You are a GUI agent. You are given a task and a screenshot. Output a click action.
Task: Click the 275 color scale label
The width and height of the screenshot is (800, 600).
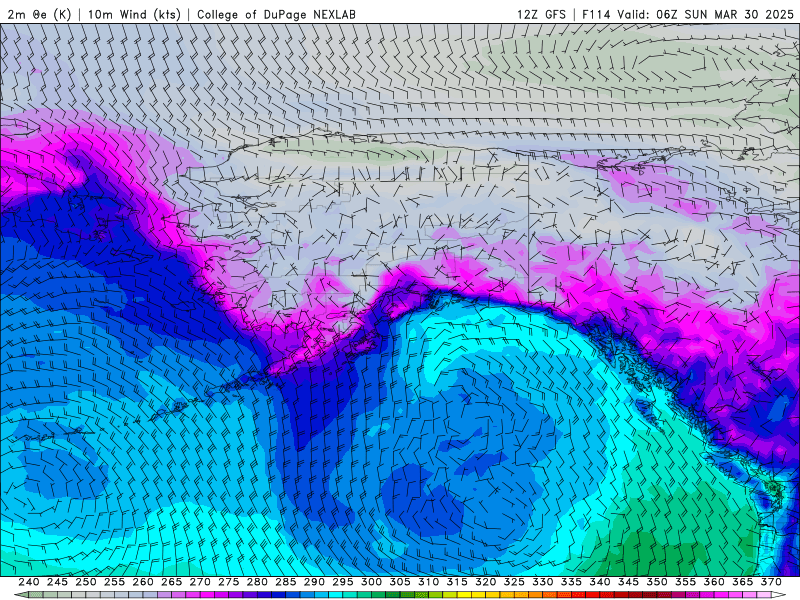click(229, 582)
